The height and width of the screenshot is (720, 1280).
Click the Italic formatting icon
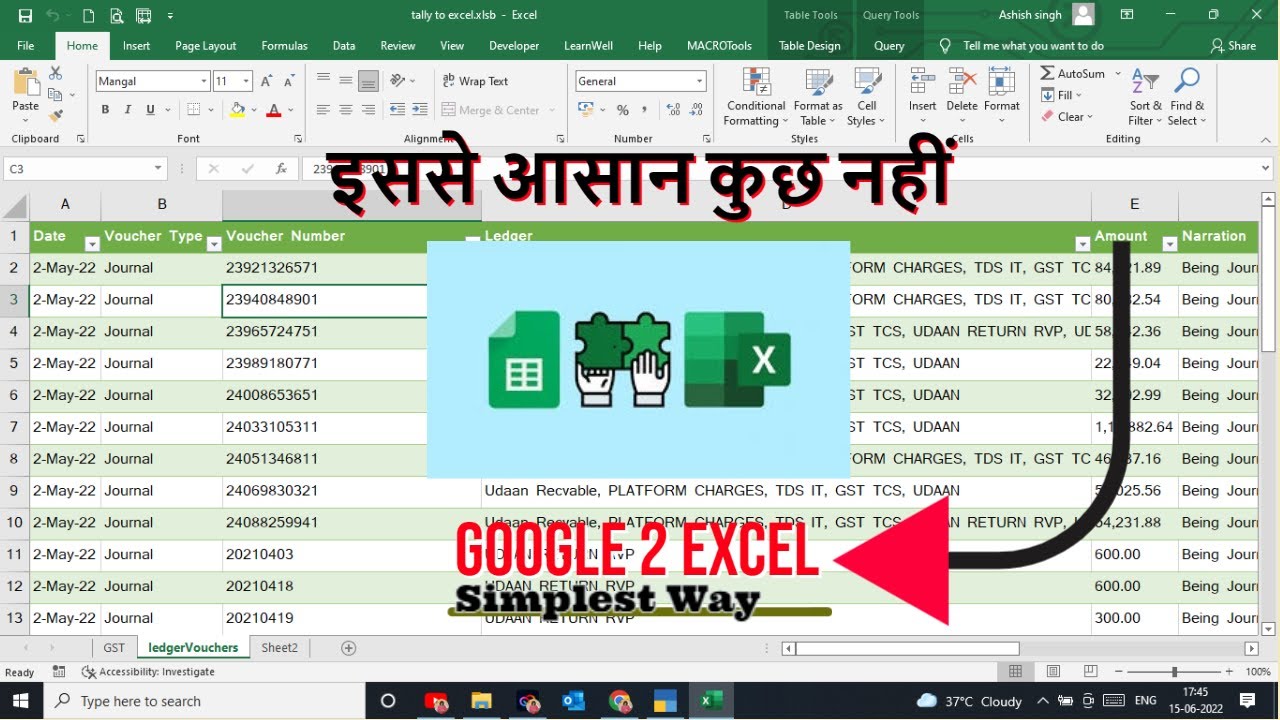pyautogui.click(x=126, y=109)
